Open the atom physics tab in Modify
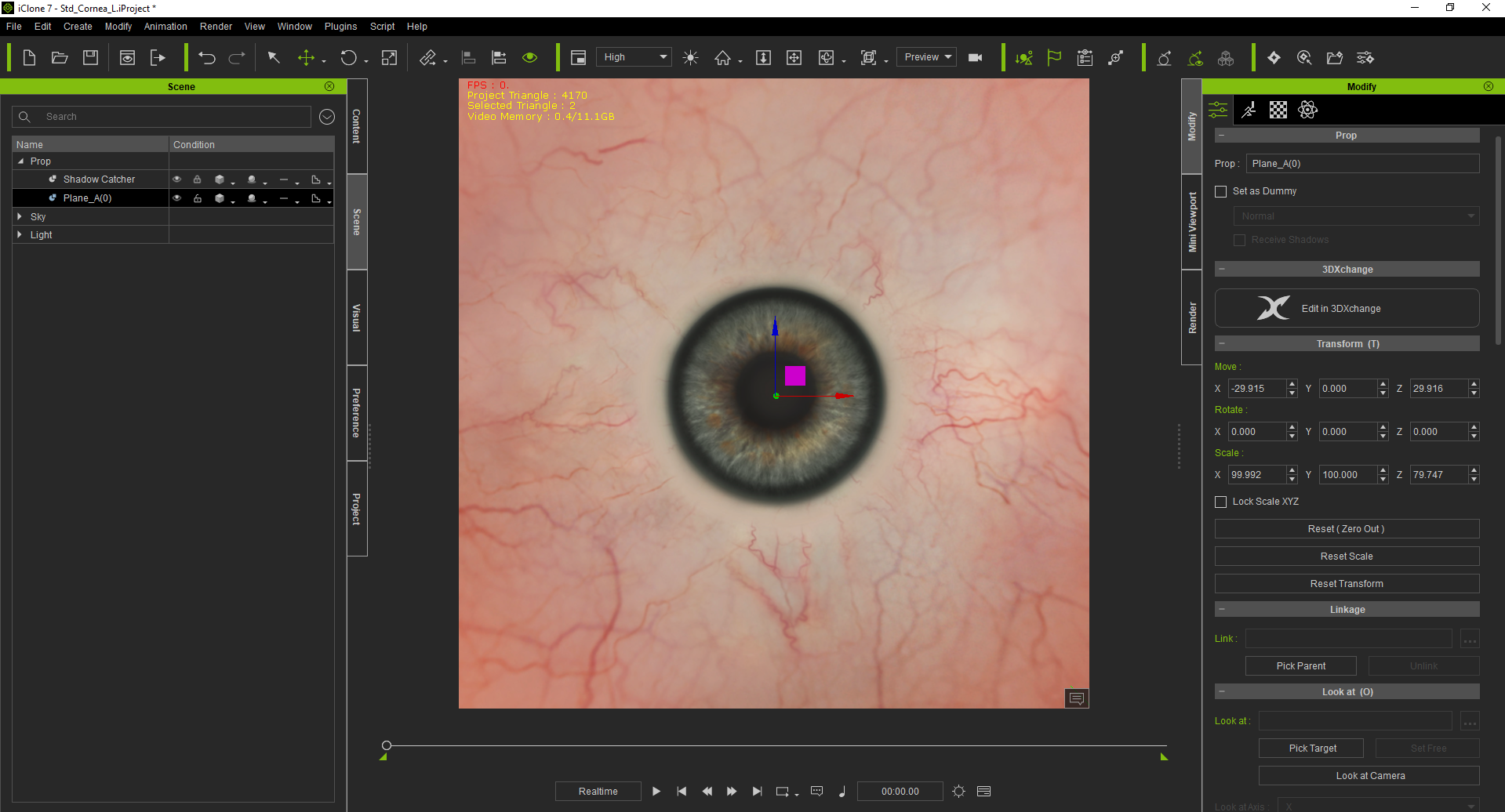 (1308, 110)
